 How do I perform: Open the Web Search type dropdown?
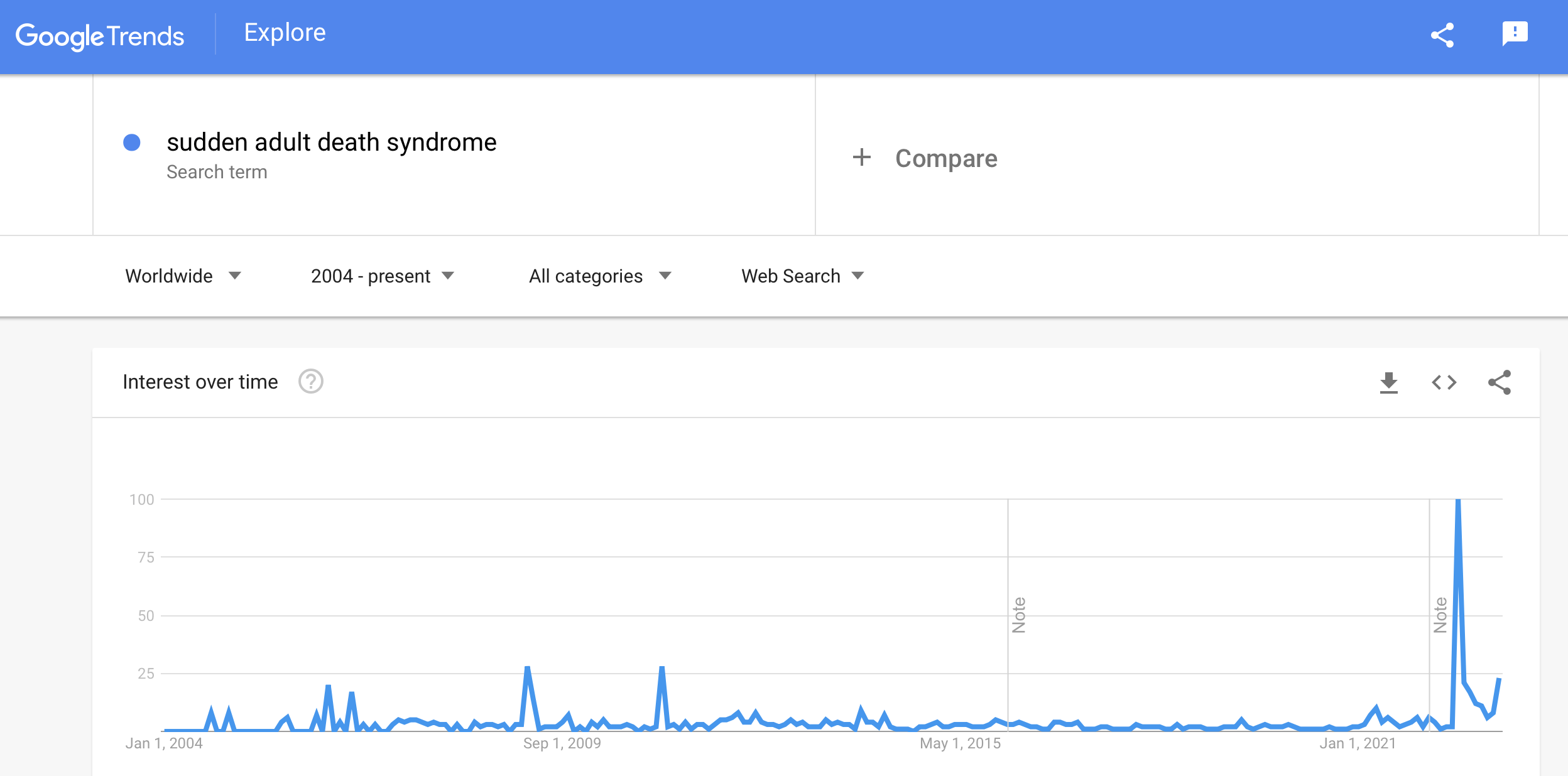(802, 276)
